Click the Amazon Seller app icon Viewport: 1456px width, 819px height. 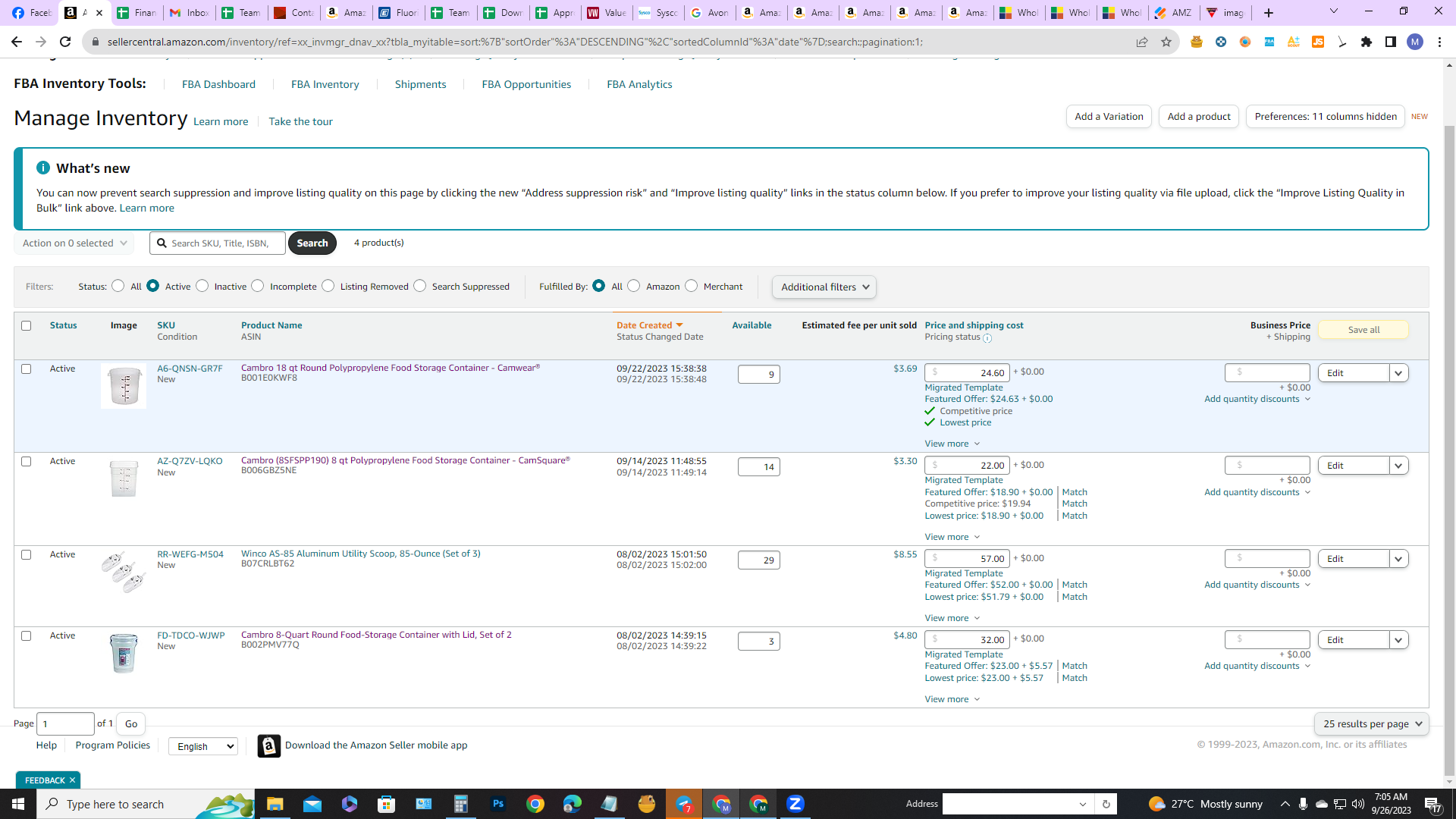[x=268, y=745]
